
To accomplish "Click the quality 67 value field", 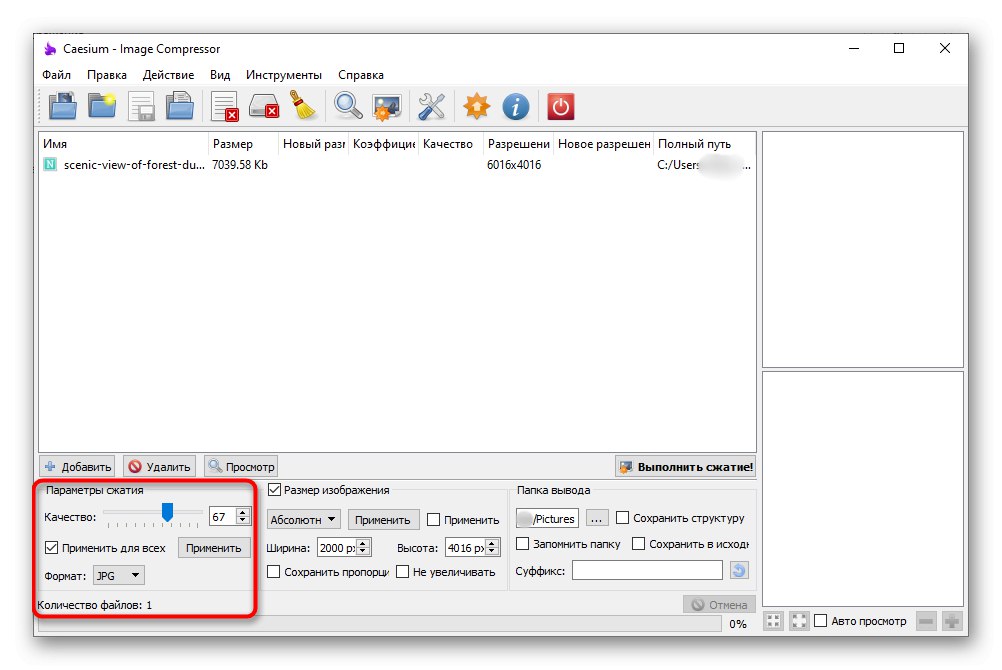I will (x=222, y=517).
